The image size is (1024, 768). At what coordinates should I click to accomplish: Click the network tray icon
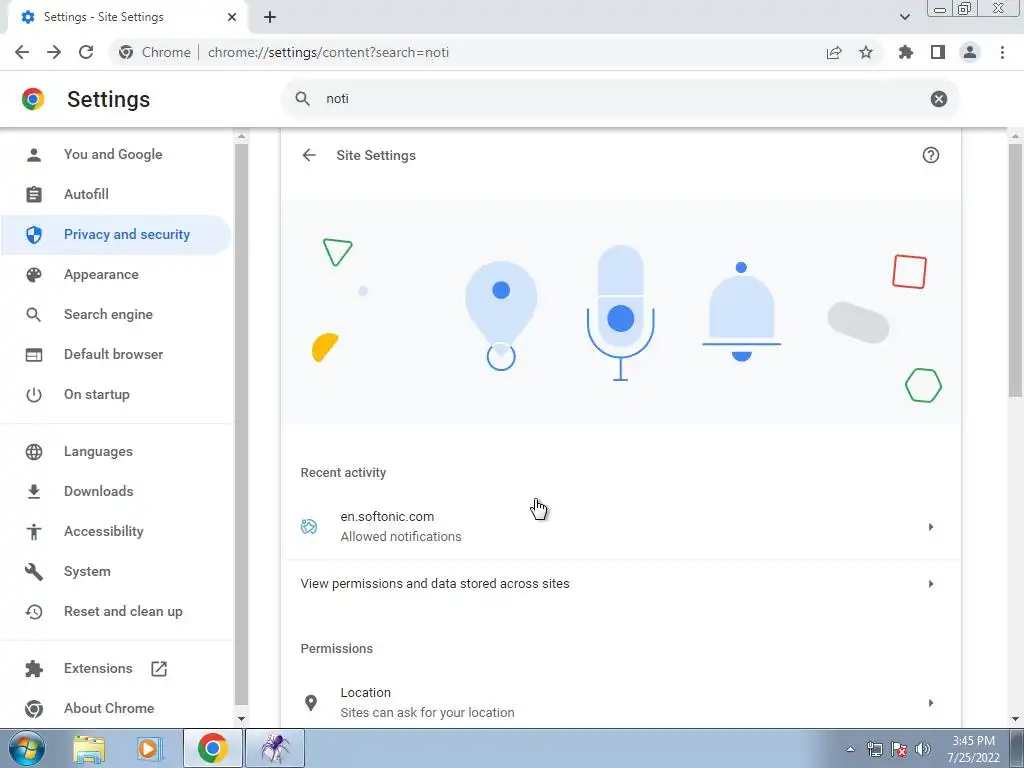(874, 749)
